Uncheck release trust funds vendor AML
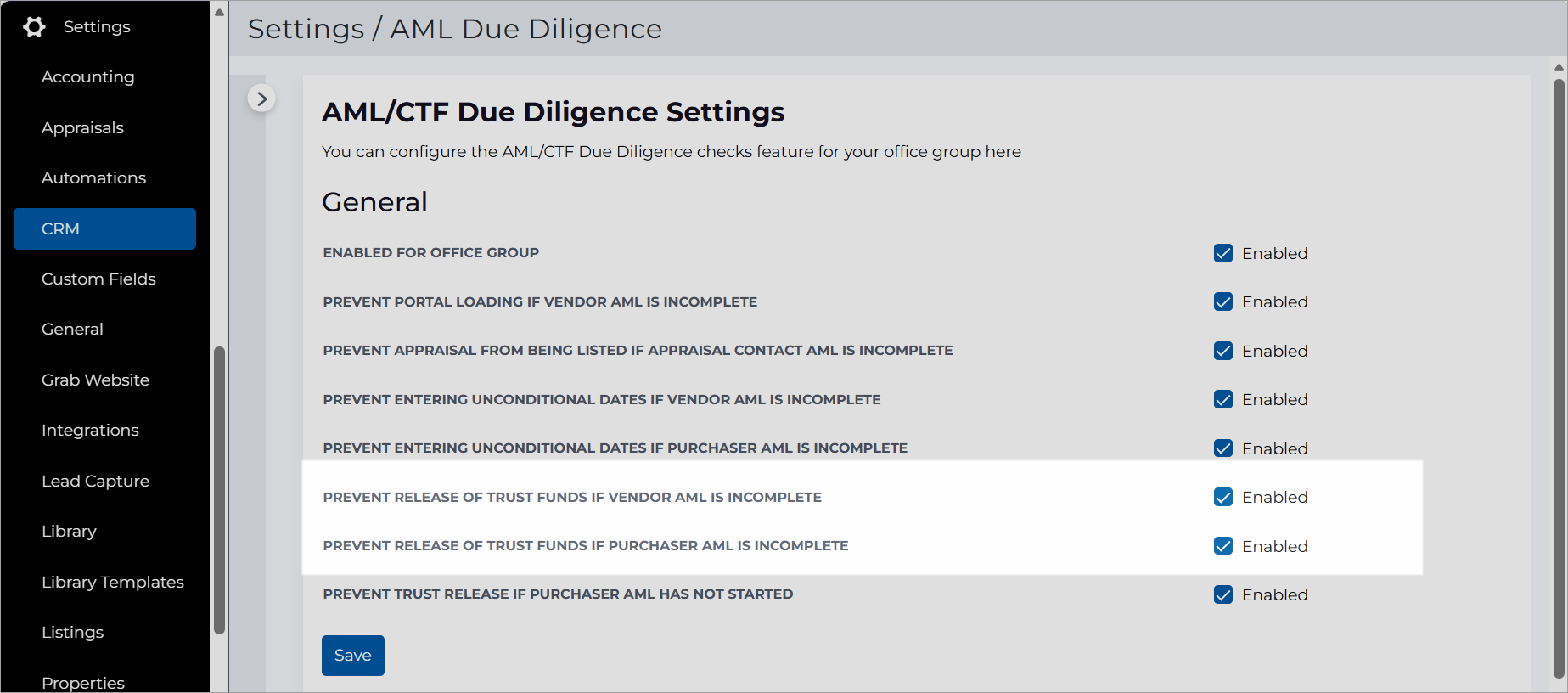Viewport: 1568px width, 693px height. 1223,497
